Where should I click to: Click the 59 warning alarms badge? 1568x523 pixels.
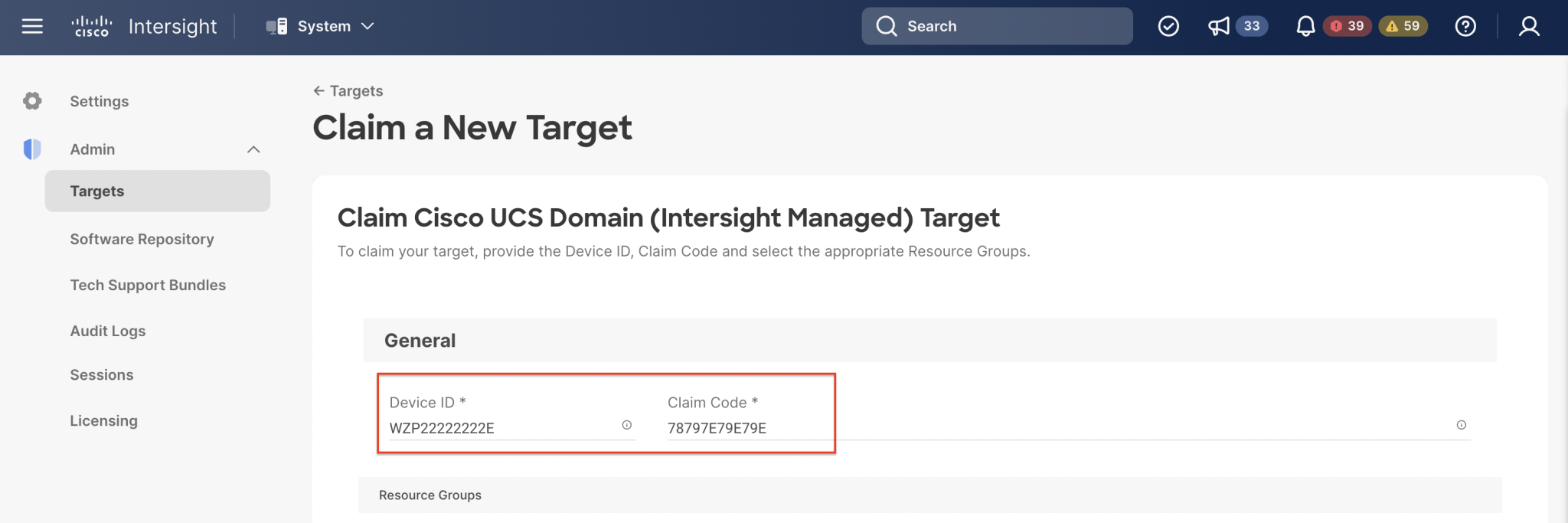[x=1403, y=26]
